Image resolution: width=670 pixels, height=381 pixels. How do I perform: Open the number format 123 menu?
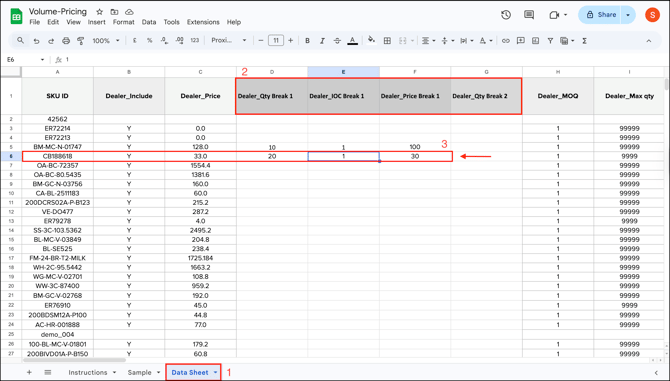tap(195, 40)
